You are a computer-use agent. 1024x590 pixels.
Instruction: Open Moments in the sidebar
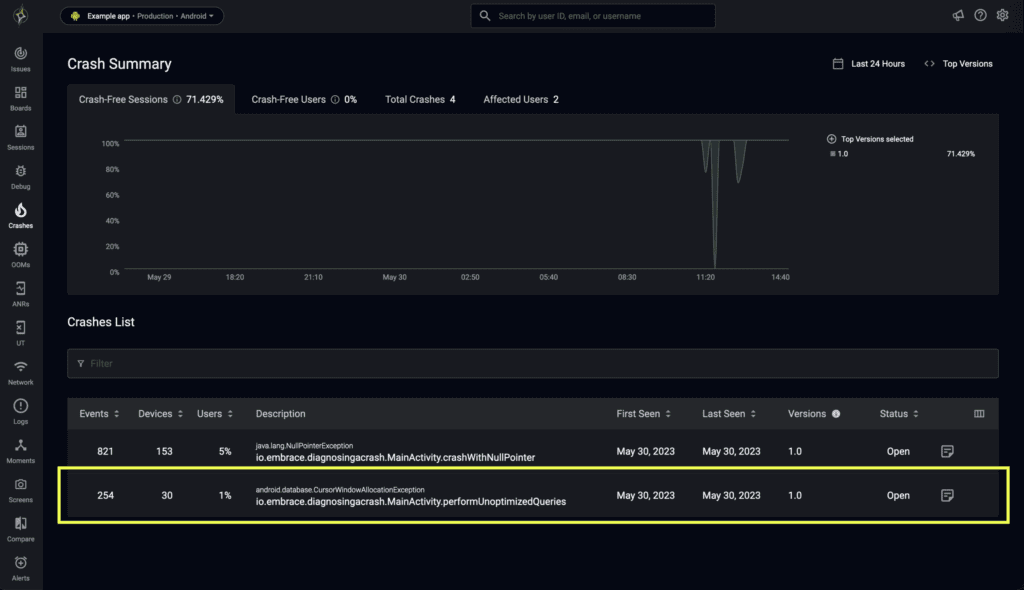(x=20, y=451)
